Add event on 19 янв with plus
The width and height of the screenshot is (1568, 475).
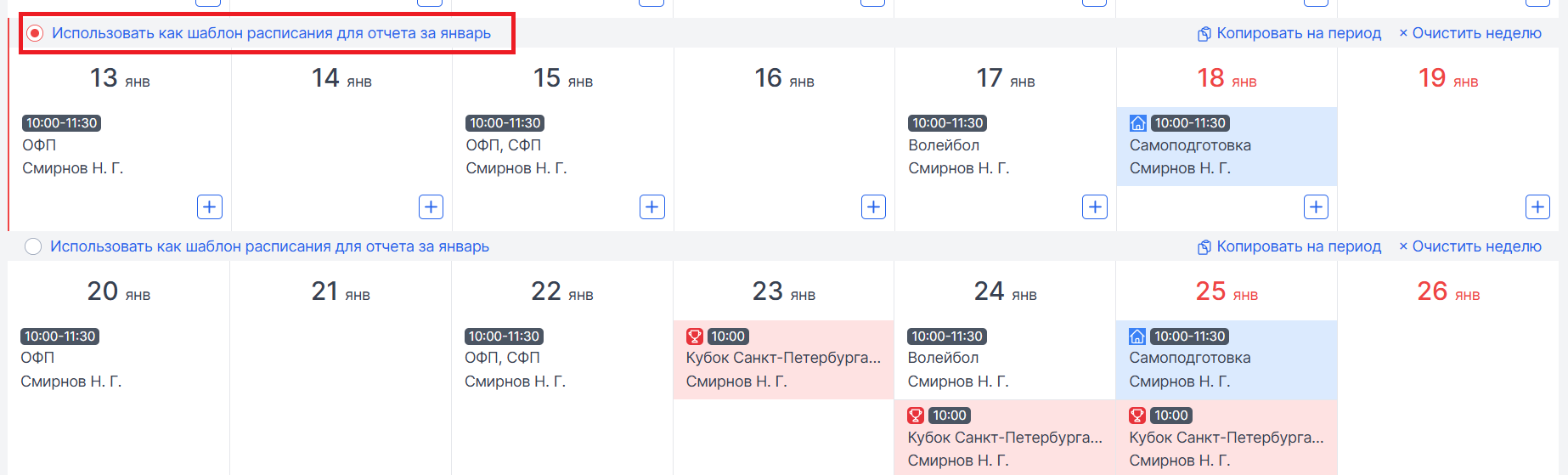click(1537, 207)
